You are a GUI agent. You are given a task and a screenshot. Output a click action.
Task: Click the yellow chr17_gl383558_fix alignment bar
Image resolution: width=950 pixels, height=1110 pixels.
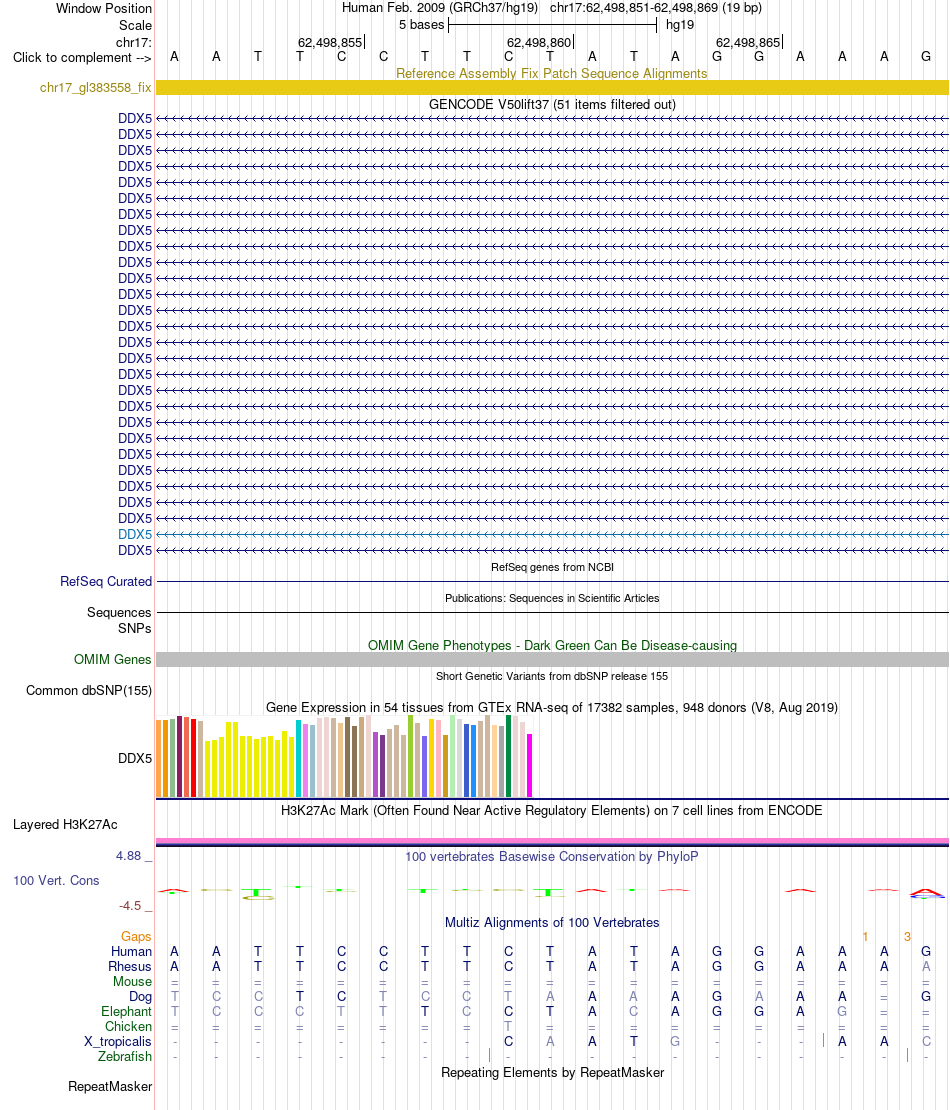point(552,88)
